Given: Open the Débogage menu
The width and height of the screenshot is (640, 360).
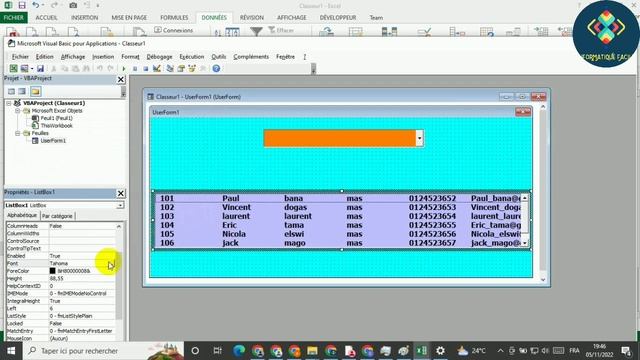Looking at the screenshot, I should (159, 57).
